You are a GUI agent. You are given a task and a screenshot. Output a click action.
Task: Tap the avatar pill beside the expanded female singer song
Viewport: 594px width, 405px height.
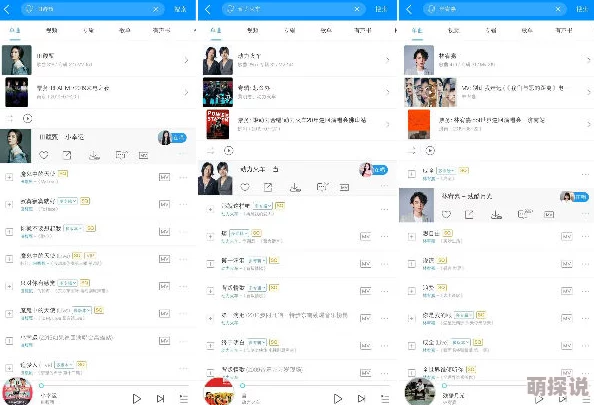click(172, 138)
